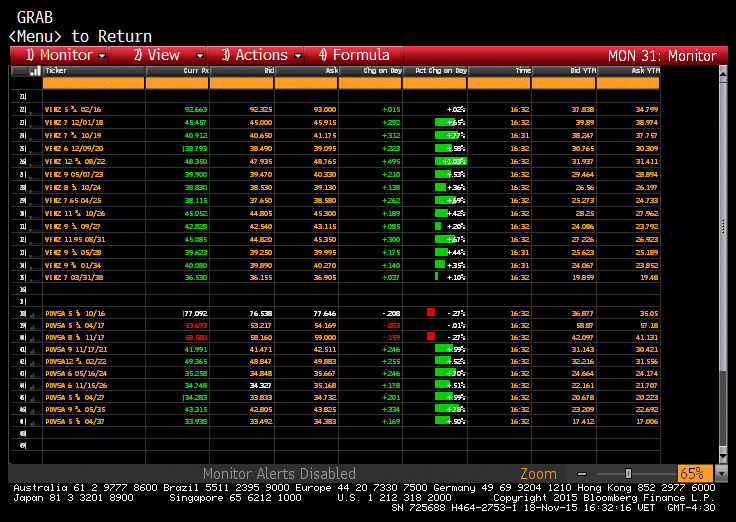Expand the Actions menu dropdown arrow
The image size is (736, 522).
(x=298, y=56)
